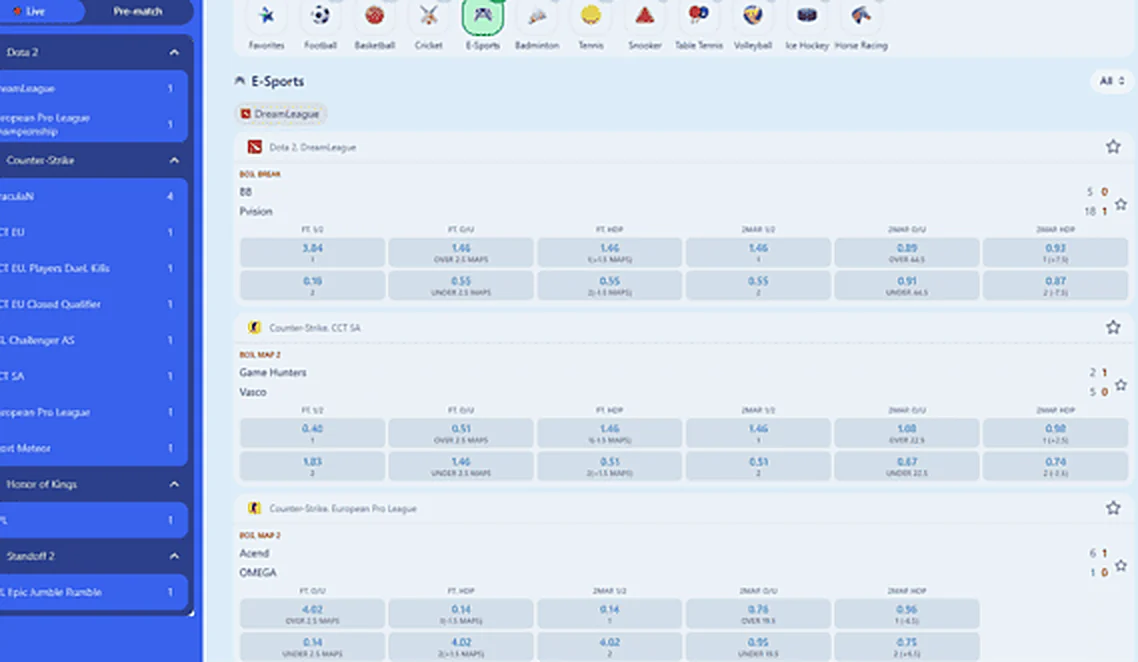1138x662 pixels.
Task: Collapse the Dota 2 sidebar section
Action: click(x=174, y=52)
